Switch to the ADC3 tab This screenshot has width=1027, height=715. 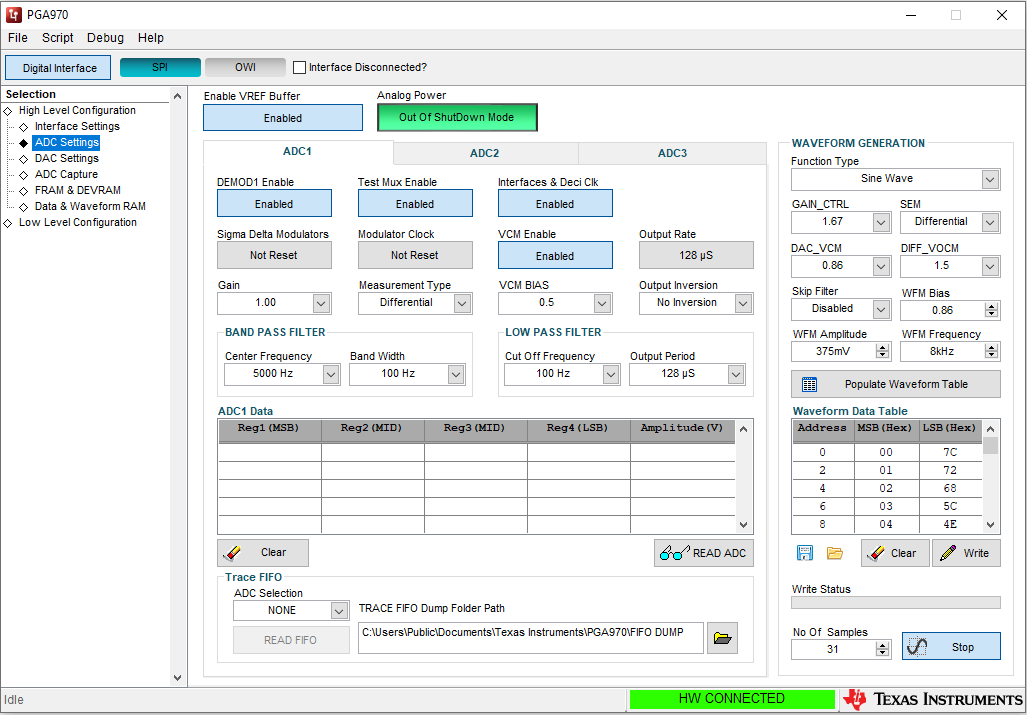[x=673, y=153]
